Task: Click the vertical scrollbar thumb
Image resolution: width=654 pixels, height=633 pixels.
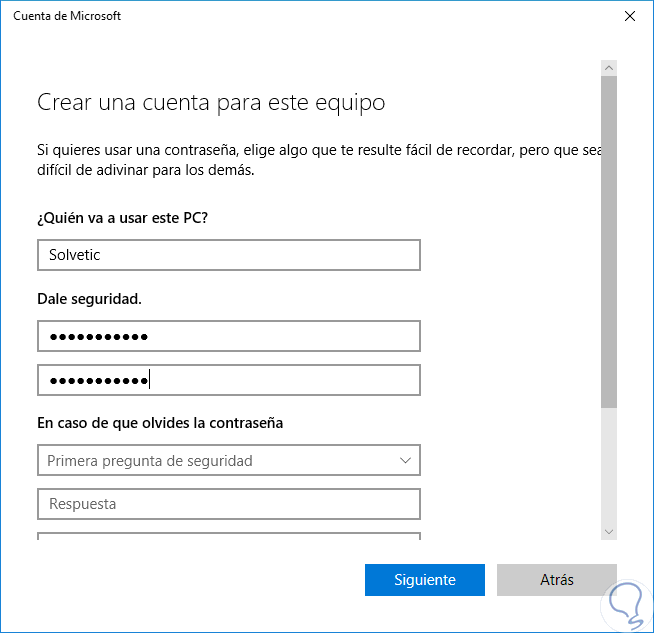Action: pos(608,240)
